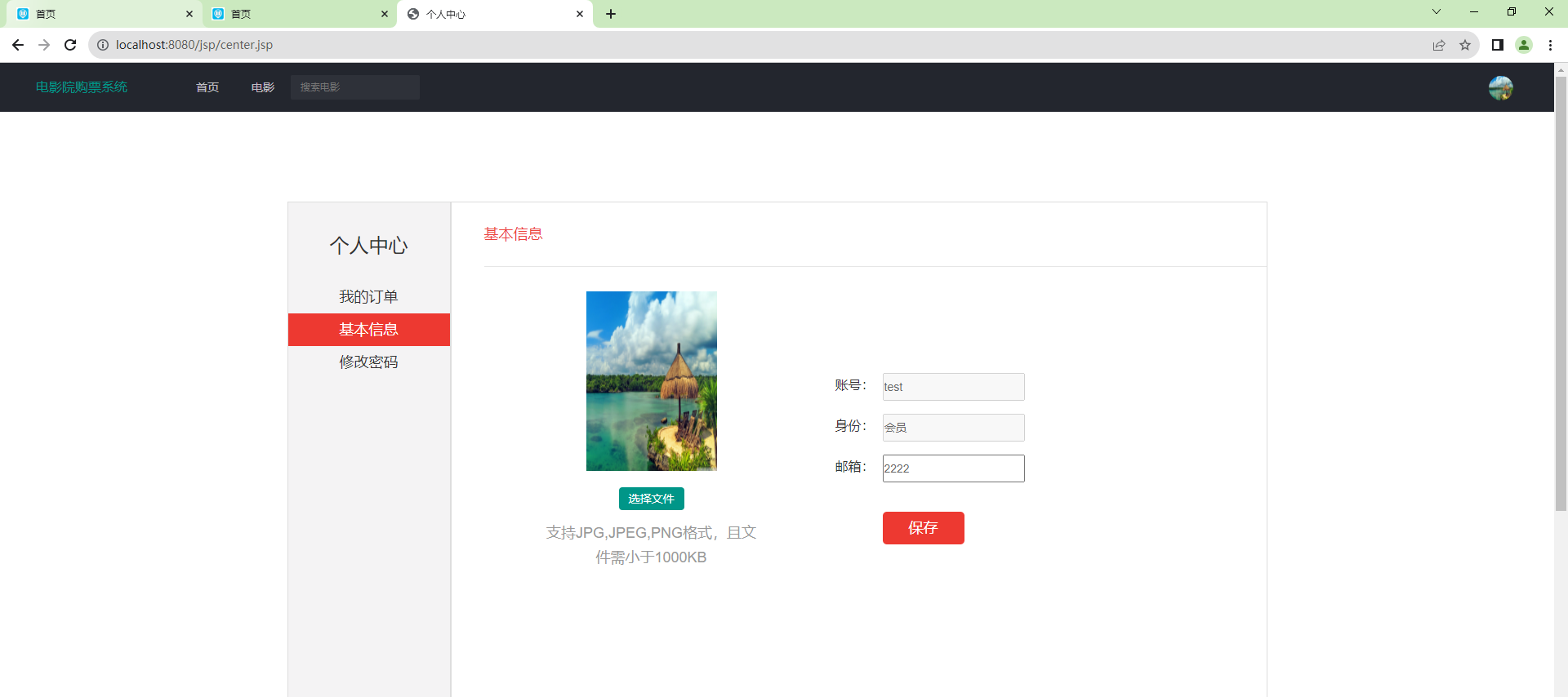The height and width of the screenshot is (697, 1568).
Task: Expand the tab search dropdown arrow
Action: (x=1437, y=11)
